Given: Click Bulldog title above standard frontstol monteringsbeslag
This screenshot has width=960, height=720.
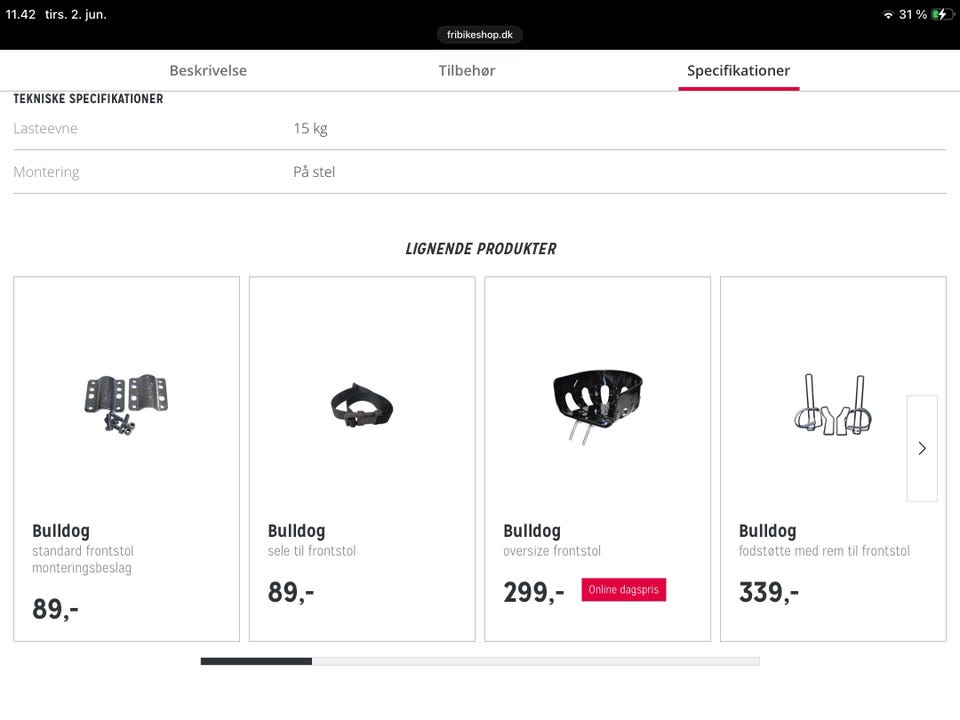Looking at the screenshot, I should (61, 531).
